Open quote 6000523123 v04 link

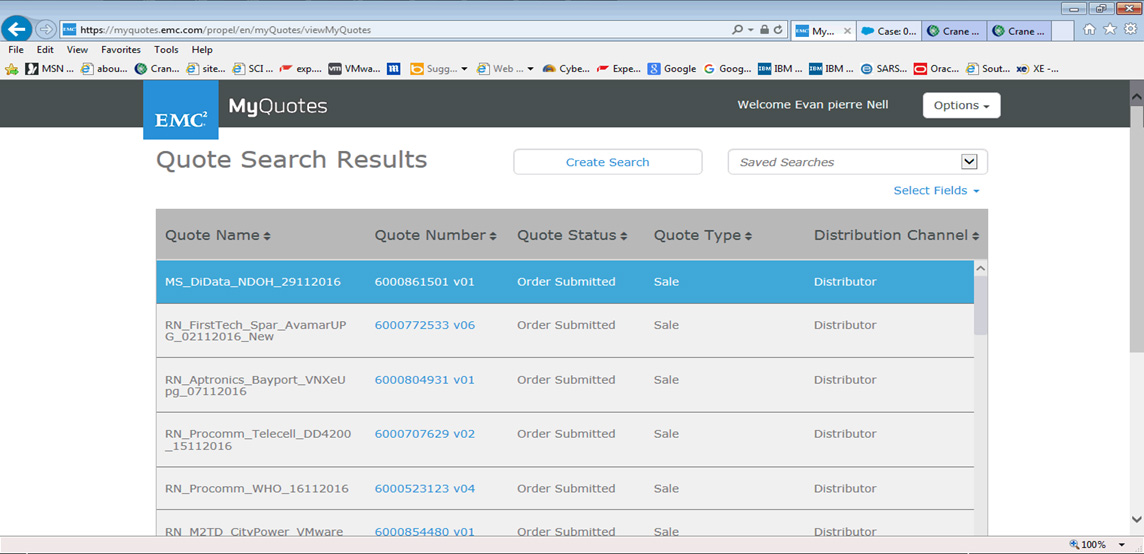coord(425,488)
